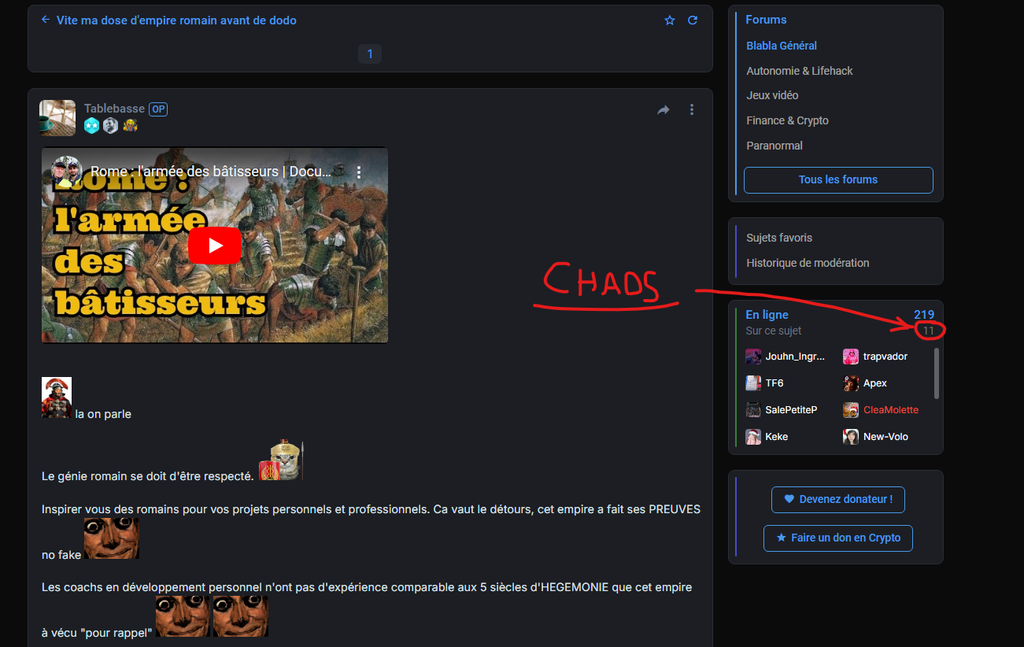The image size is (1024, 647).
Task: Open Blabla Général forum
Action: tap(782, 46)
